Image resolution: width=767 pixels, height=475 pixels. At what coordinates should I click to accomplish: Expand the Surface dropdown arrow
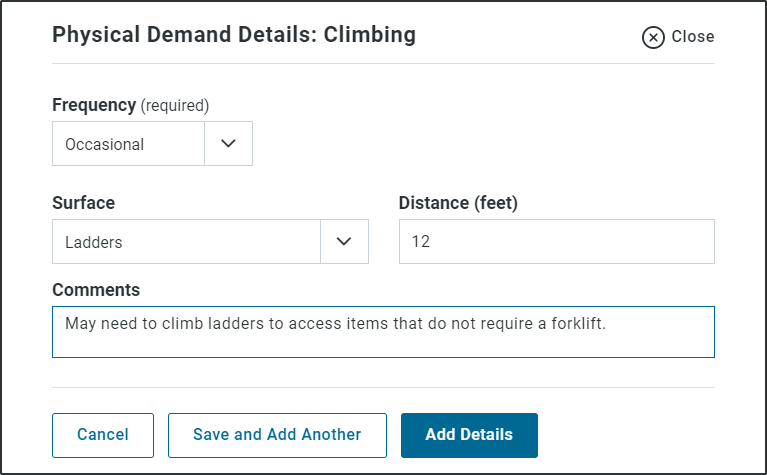pos(344,241)
